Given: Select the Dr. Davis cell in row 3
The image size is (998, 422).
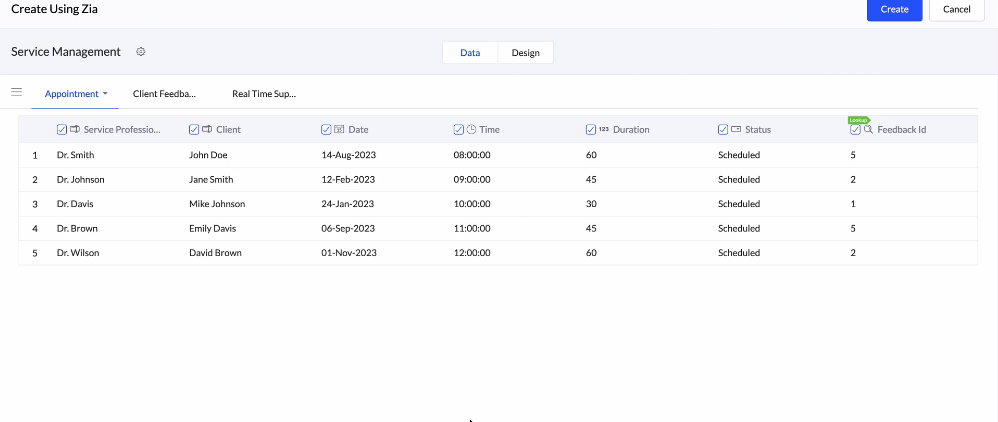Looking at the screenshot, I should pos(76,204).
